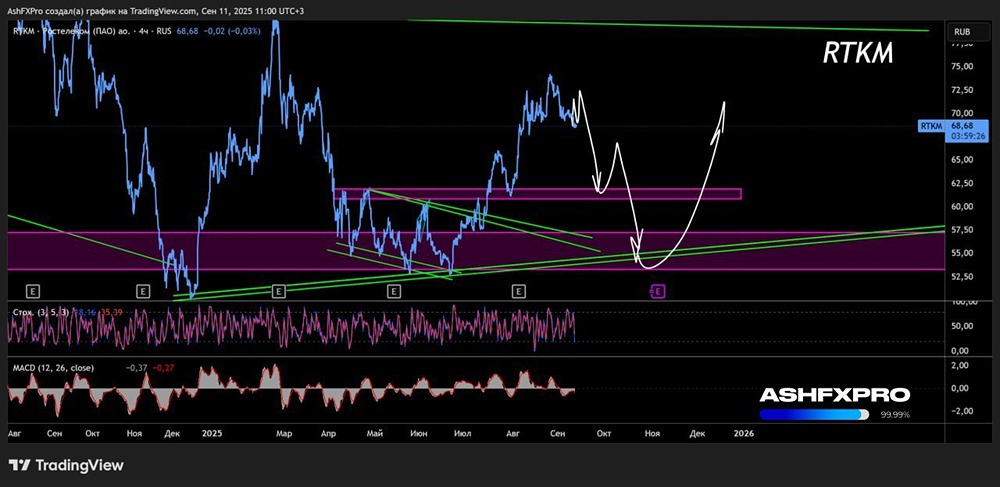The image size is (1000, 487).
Task: Click the 65,00 price axis label
Action: point(962,160)
